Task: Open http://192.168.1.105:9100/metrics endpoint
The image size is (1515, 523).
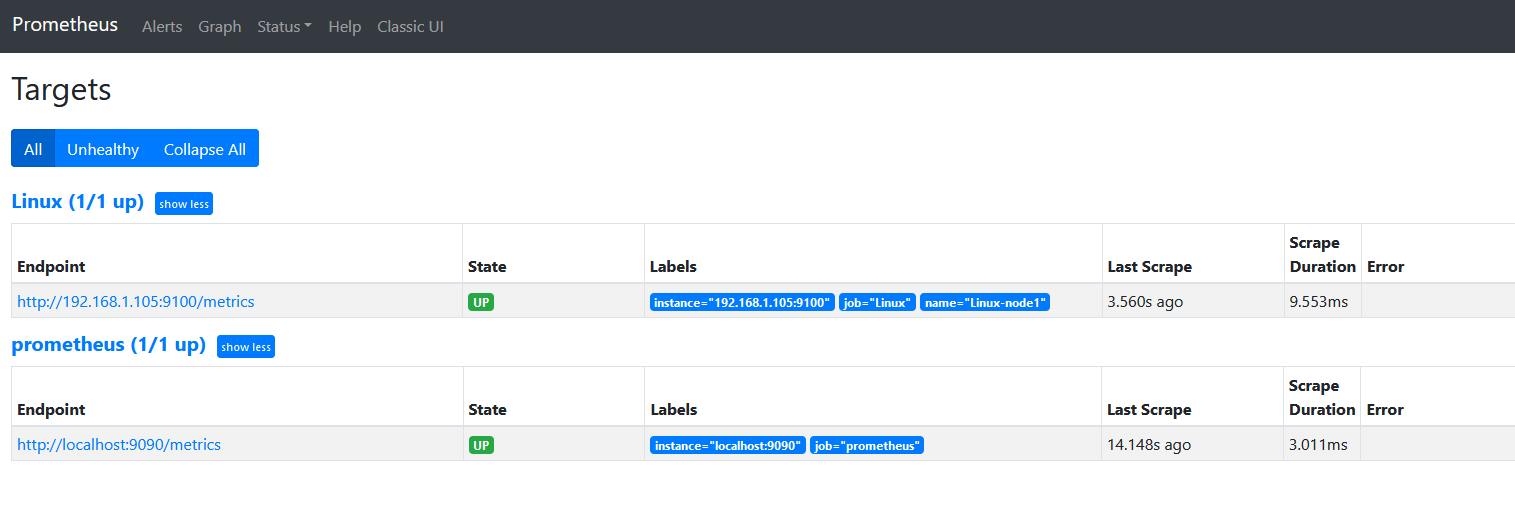Action: point(136,301)
